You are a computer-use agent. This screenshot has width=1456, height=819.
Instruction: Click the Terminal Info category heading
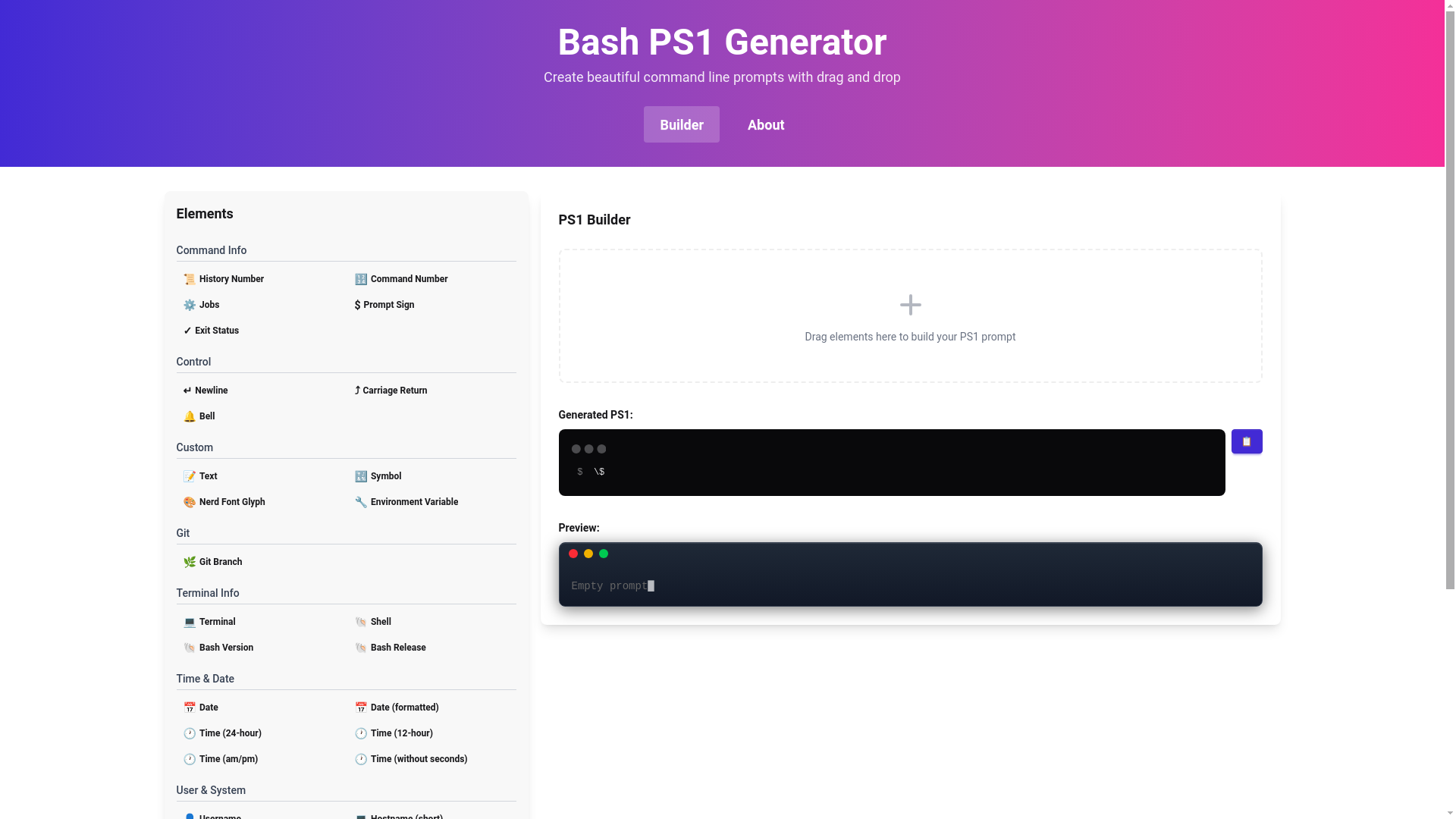click(208, 593)
